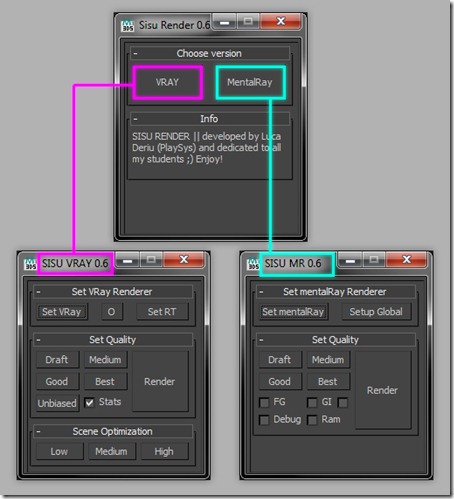Screen dimensions: 454x499
Task: Choose Best quality in SISU MR window
Action: [x=328, y=381]
